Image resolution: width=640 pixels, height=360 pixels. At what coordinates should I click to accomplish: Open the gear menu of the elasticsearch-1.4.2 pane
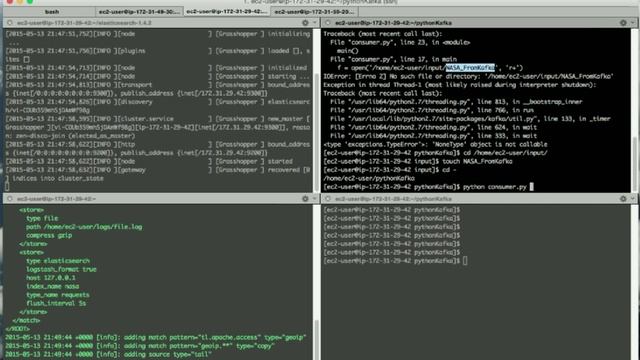pos(305,23)
